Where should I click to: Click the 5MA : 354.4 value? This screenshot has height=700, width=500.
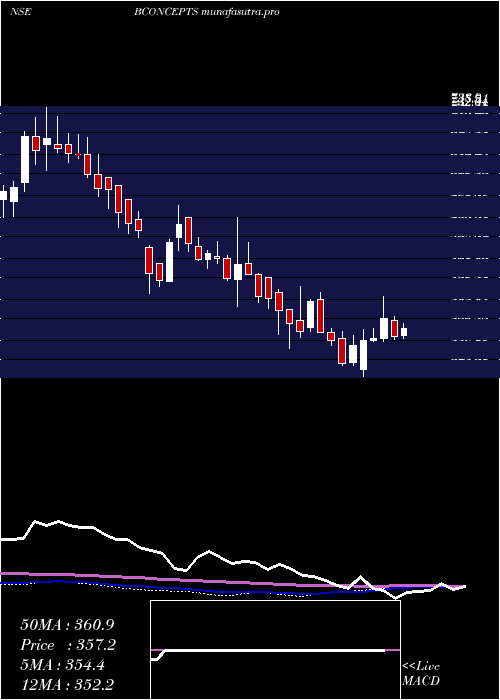tap(62, 665)
